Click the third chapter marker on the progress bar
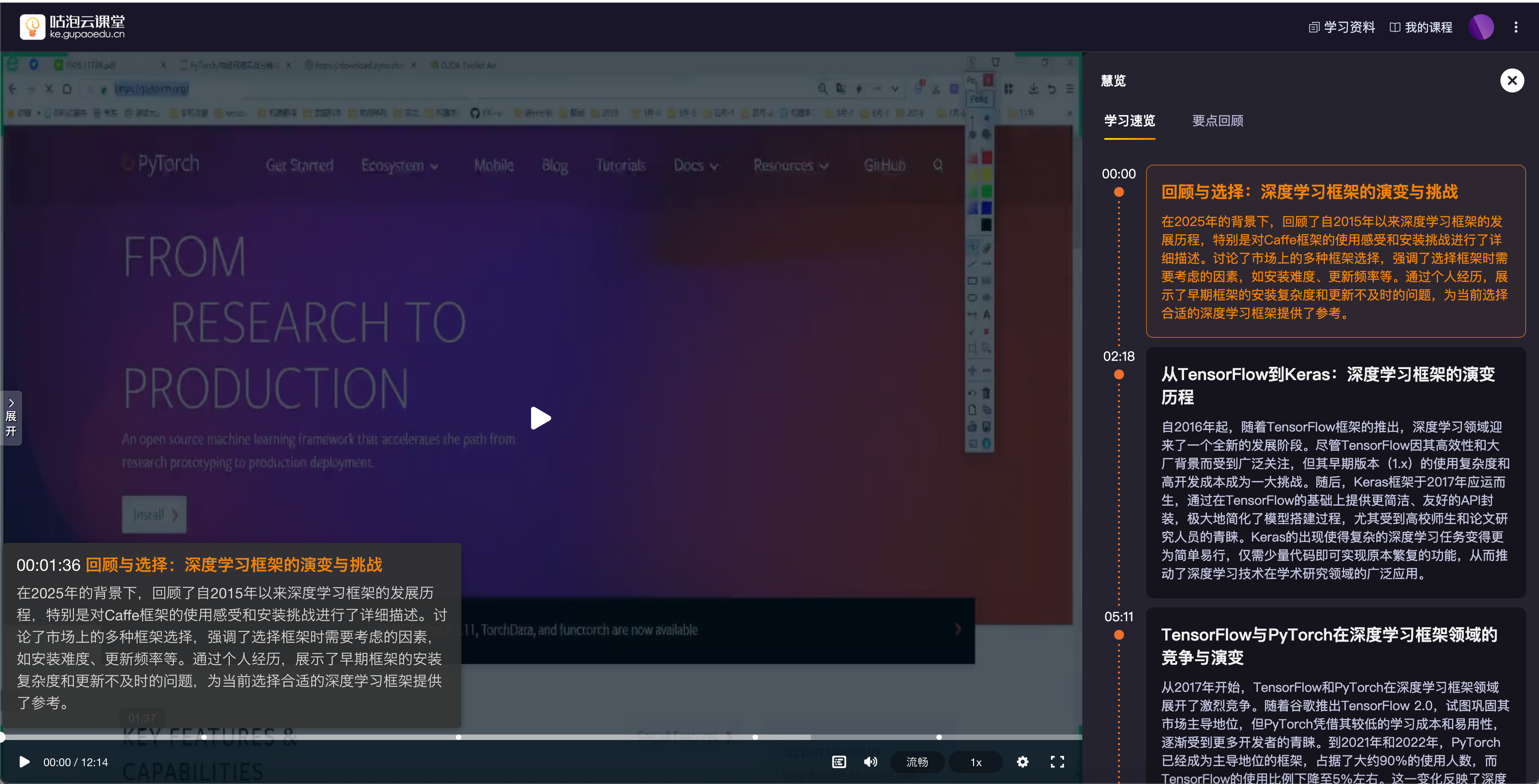This screenshot has height=784, width=1539. point(755,737)
